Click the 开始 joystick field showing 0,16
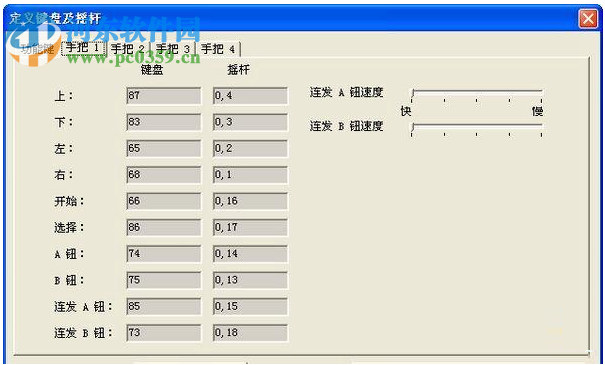This screenshot has width=605, height=365. coord(250,201)
